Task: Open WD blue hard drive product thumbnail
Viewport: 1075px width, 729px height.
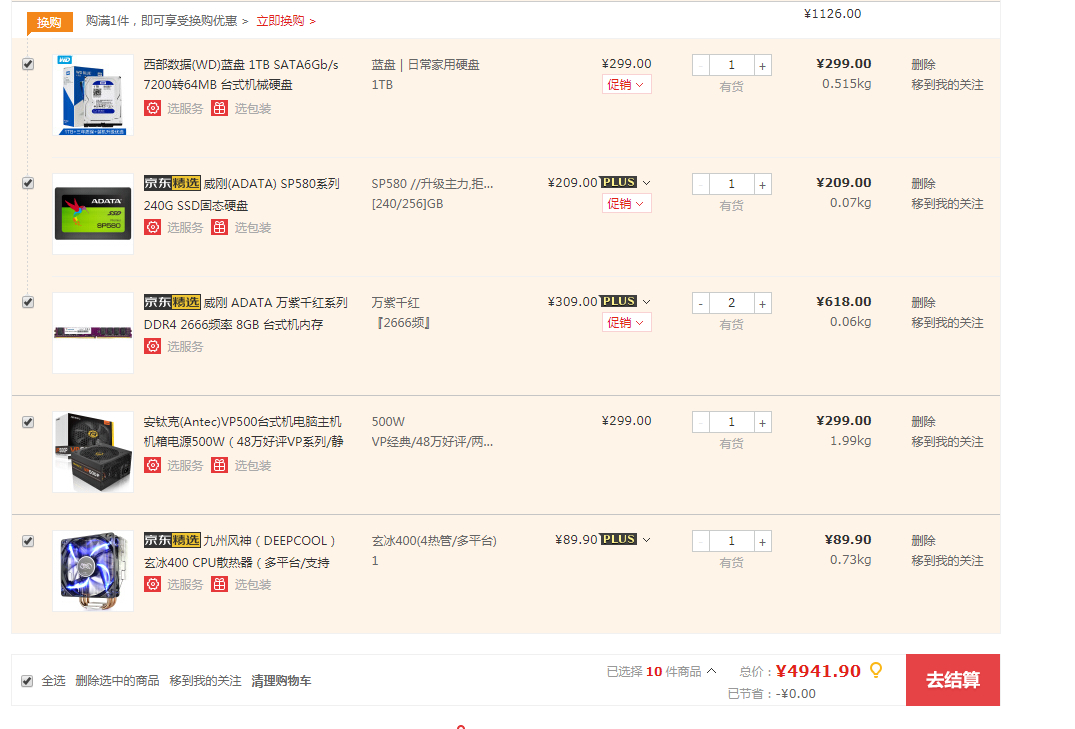Action: [x=93, y=95]
